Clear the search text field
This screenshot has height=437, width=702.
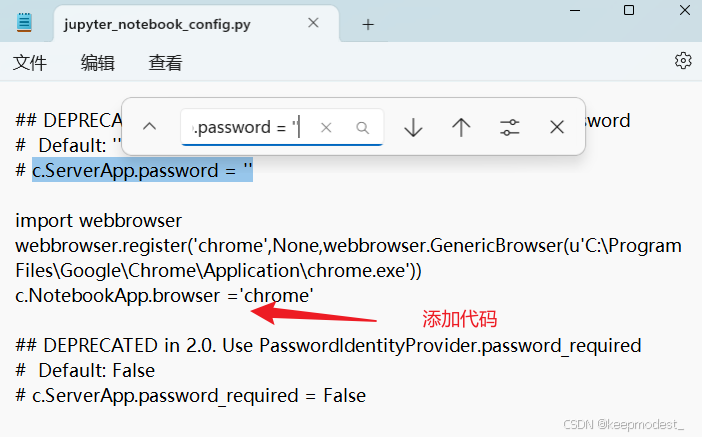[x=326, y=128]
